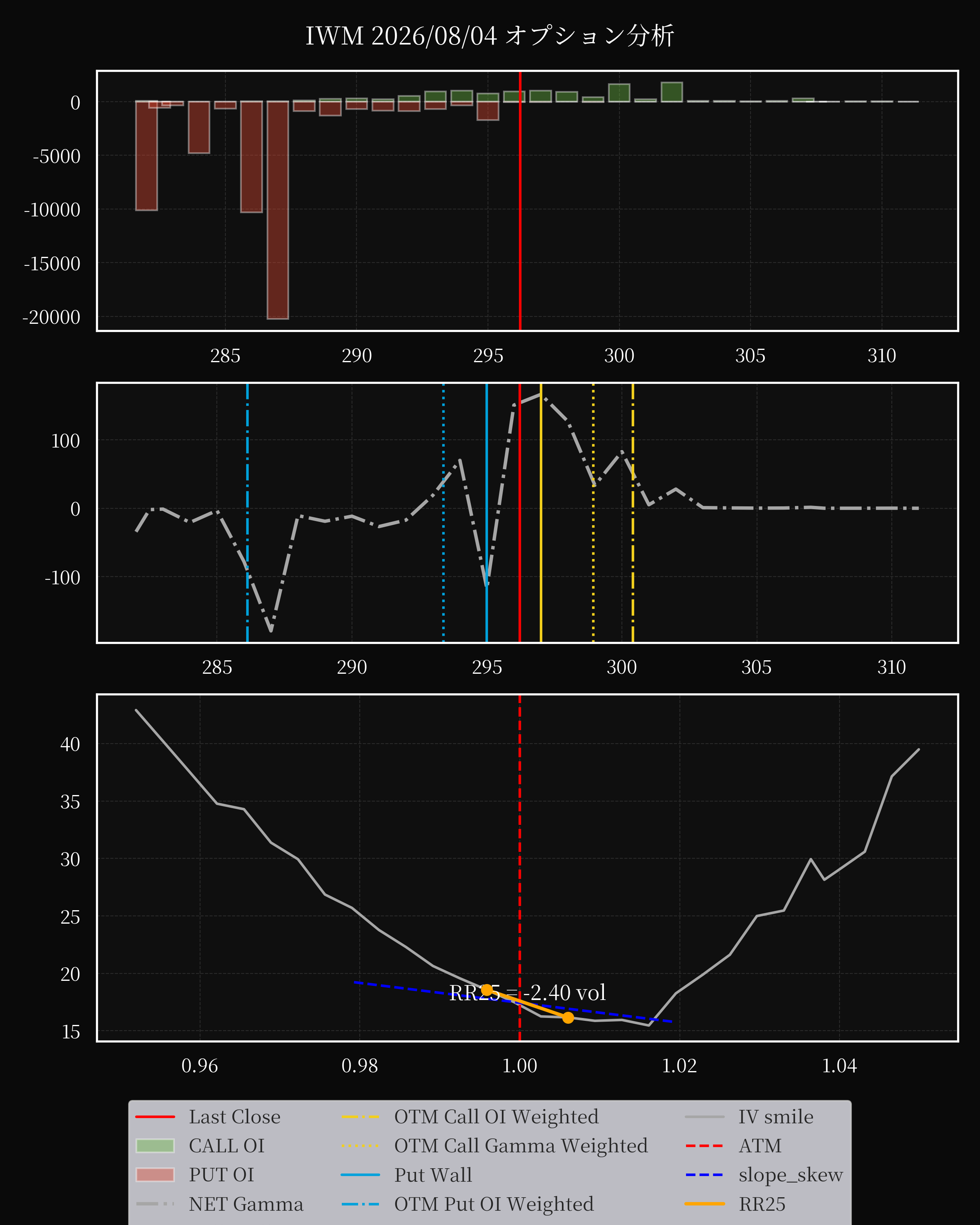Image resolution: width=980 pixels, height=1225 pixels.
Task: Click the chart title IWM 2026/08/04 オプション分析
Action: coord(490,36)
